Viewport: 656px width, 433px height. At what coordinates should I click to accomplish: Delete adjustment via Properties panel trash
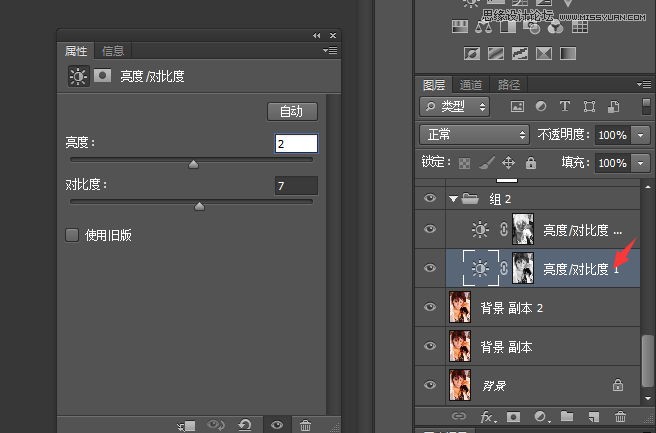click(x=305, y=426)
